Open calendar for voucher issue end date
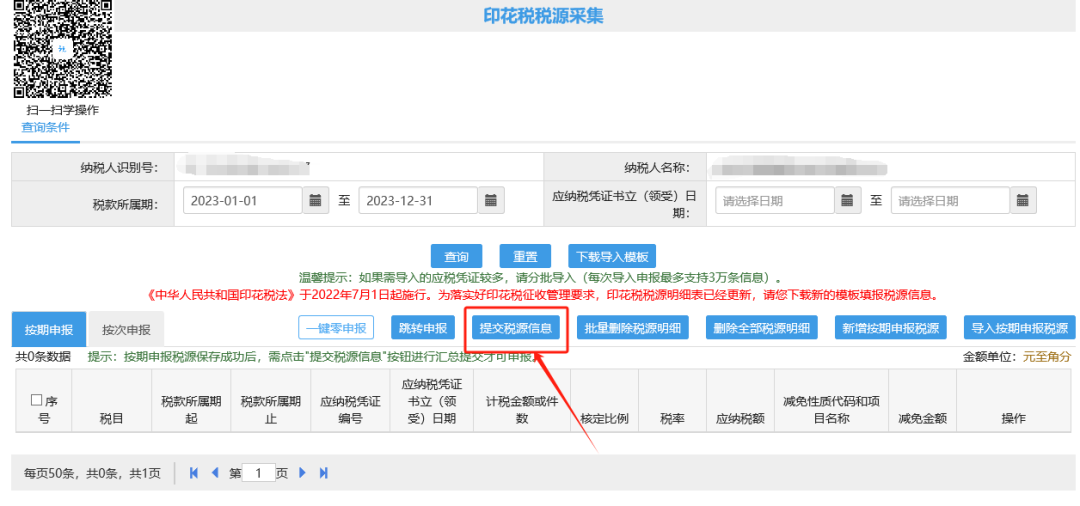The height and width of the screenshot is (506, 1080). [x=1023, y=201]
